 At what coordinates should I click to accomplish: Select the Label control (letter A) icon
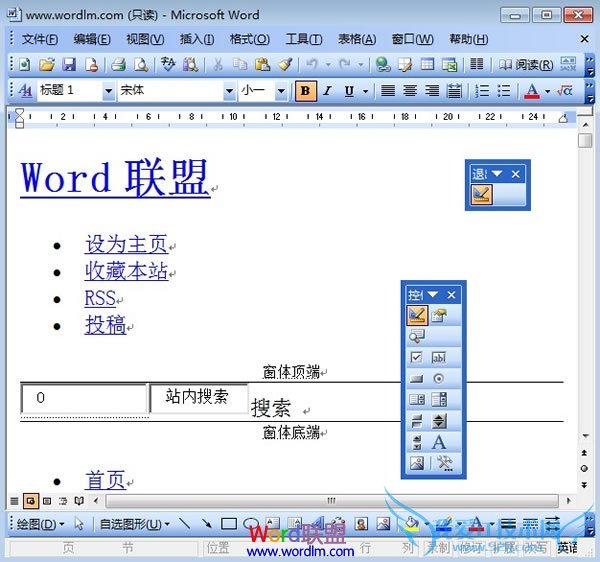[x=439, y=442]
